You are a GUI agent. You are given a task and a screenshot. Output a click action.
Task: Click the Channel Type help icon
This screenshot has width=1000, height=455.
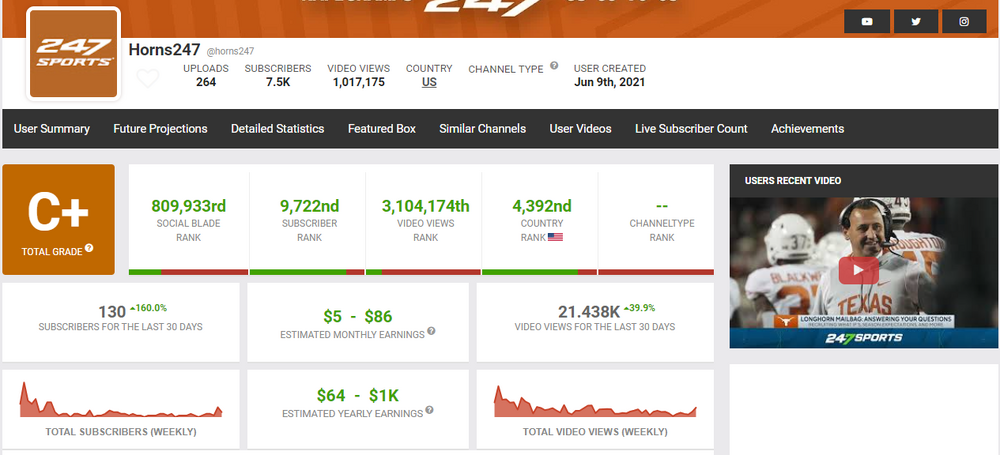pyautogui.click(x=554, y=66)
